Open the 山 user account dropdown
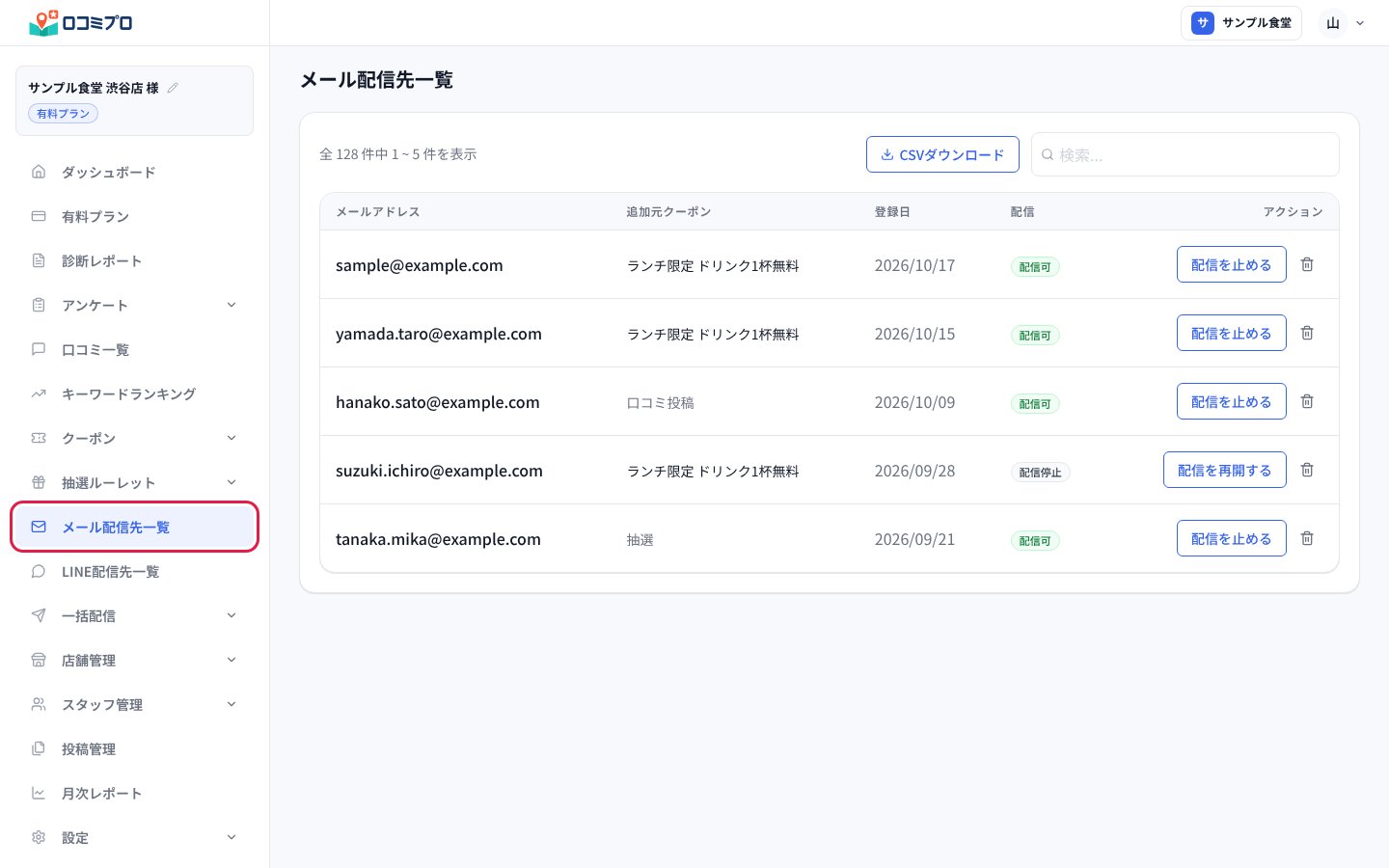The width and height of the screenshot is (1389, 868). [1344, 23]
